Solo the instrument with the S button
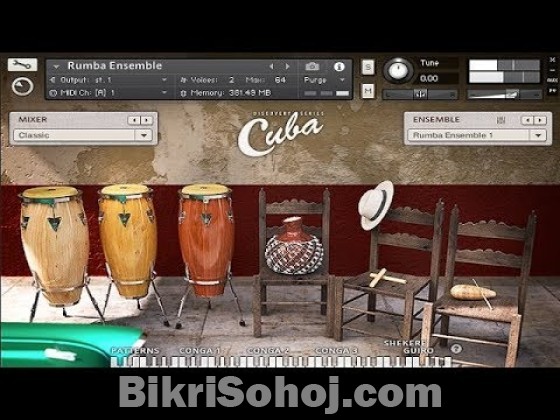 [368, 67]
